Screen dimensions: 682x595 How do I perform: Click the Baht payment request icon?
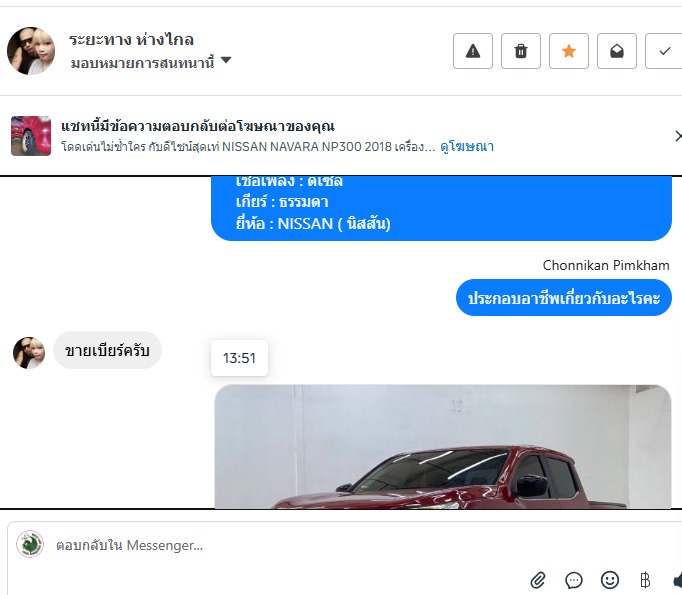point(645,580)
